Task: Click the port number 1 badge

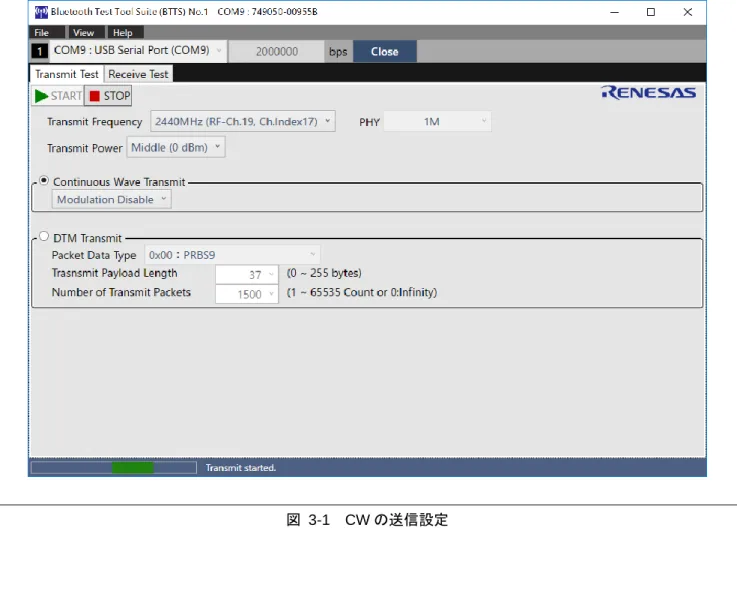Action: 39,51
